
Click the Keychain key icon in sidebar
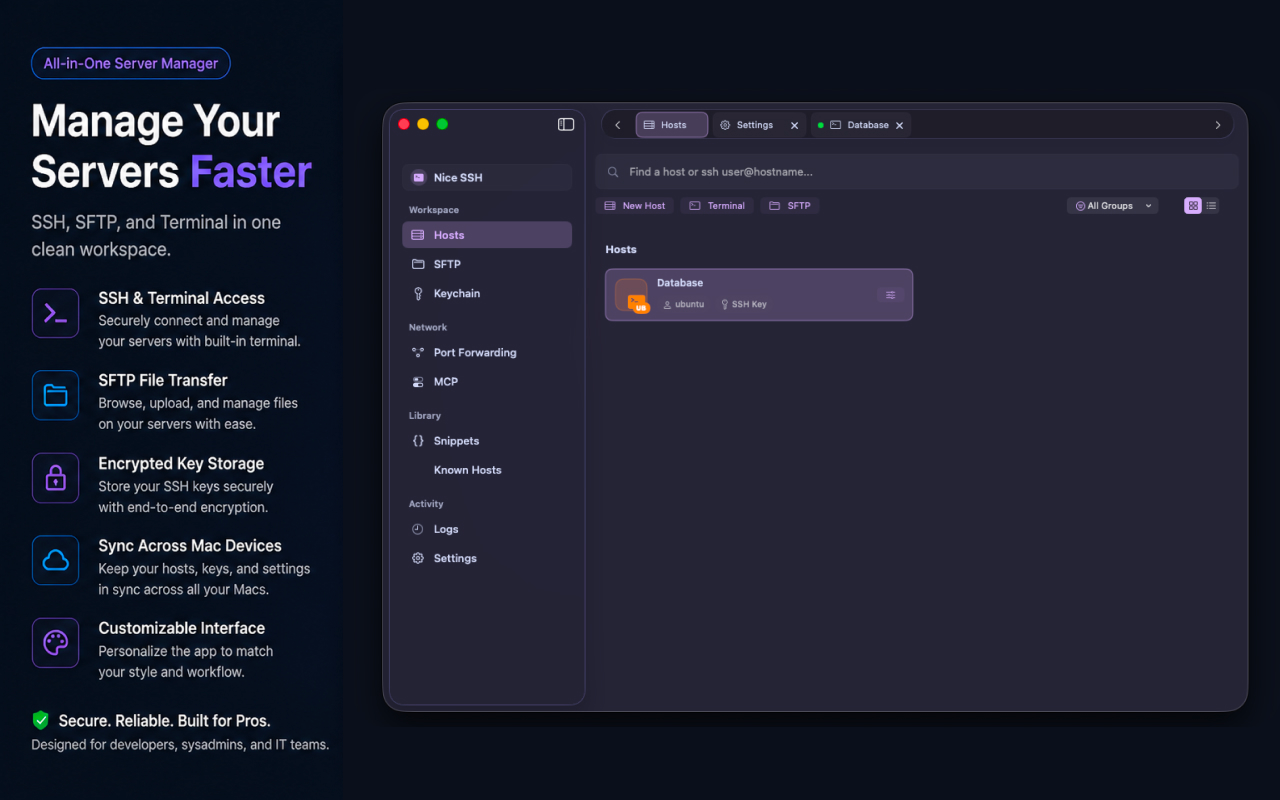point(418,293)
